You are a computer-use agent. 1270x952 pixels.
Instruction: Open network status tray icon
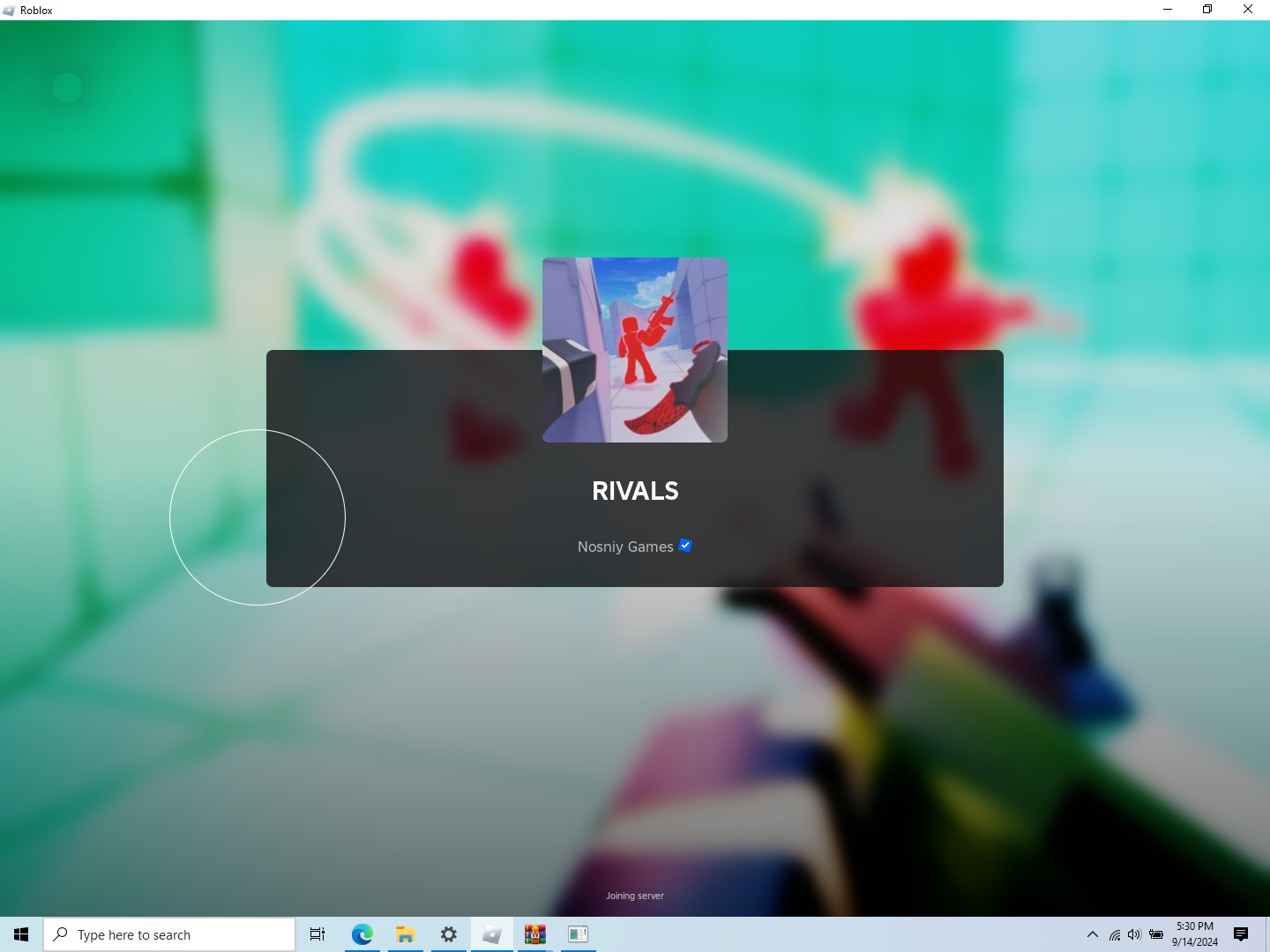1115,934
